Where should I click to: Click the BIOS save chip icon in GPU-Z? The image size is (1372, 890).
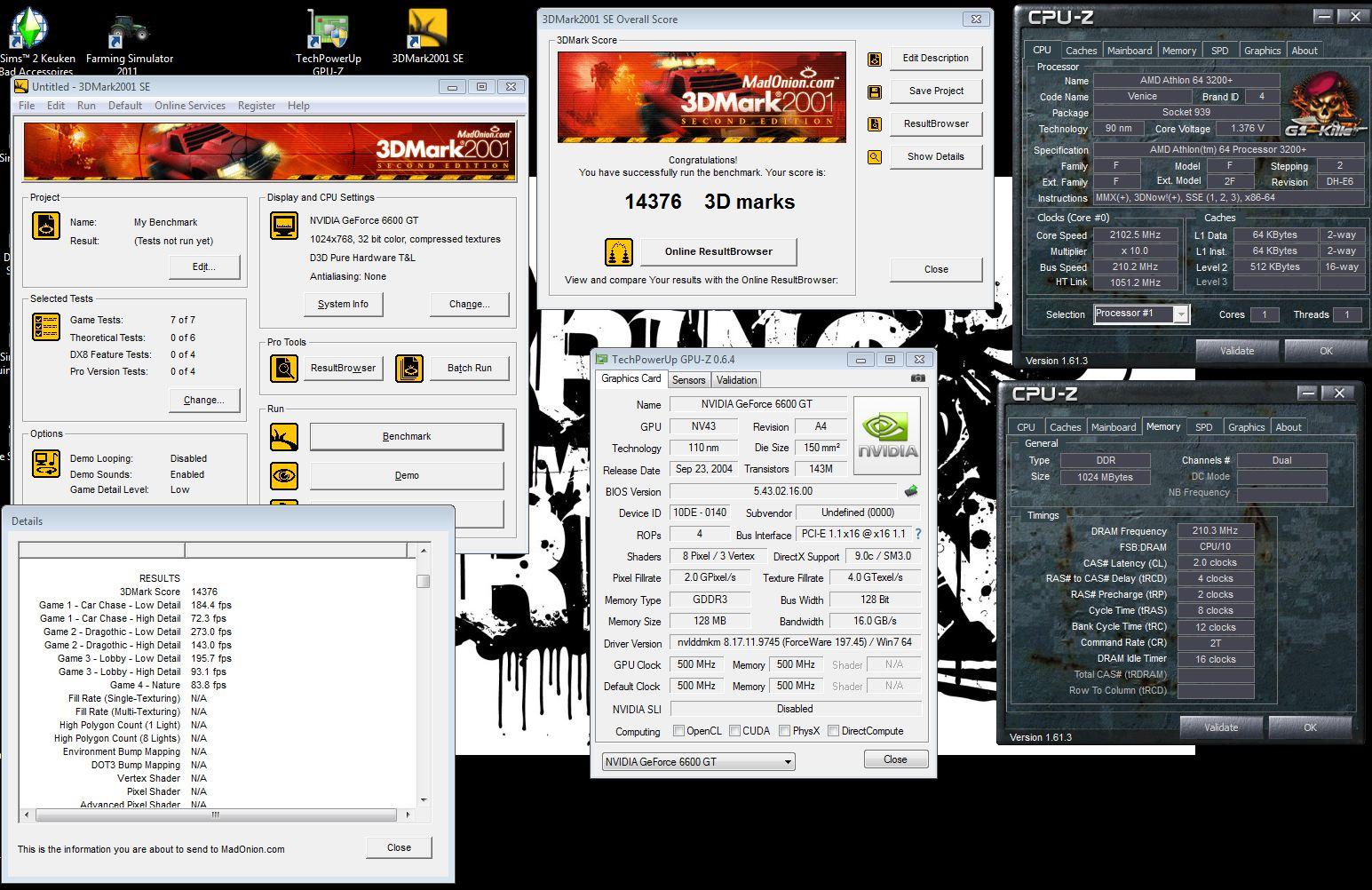pyautogui.click(x=911, y=490)
